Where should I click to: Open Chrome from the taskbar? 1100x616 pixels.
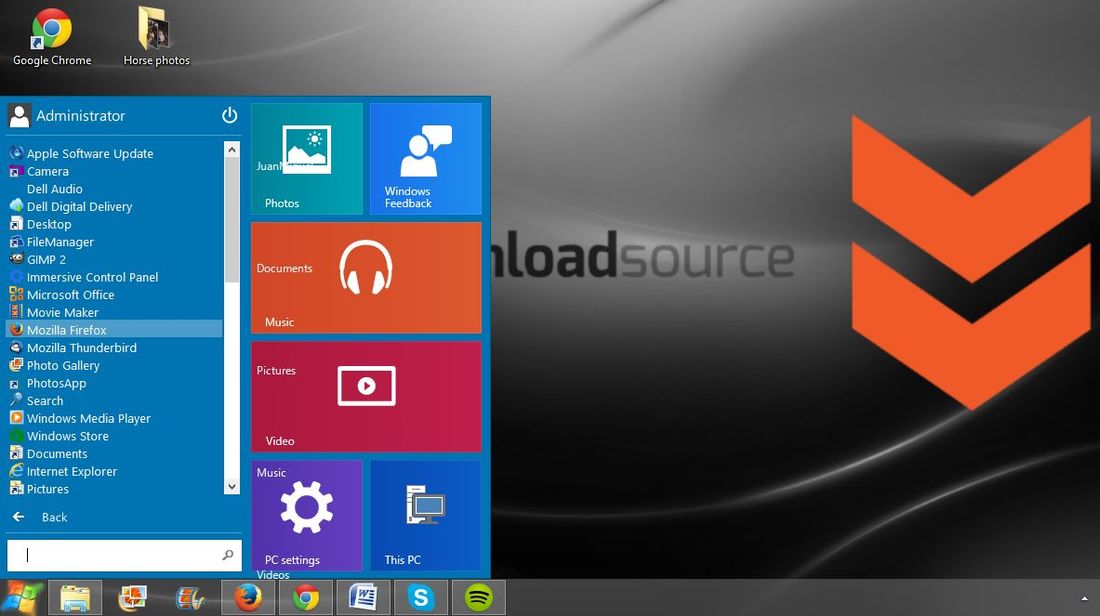point(305,598)
